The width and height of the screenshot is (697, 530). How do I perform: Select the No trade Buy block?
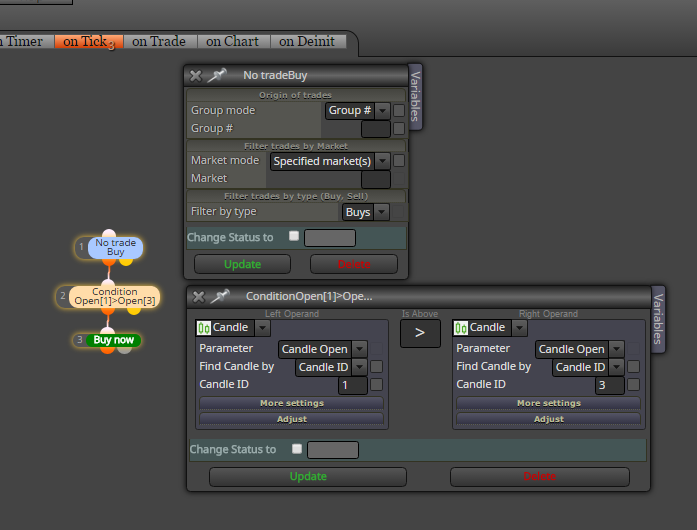tap(115, 247)
